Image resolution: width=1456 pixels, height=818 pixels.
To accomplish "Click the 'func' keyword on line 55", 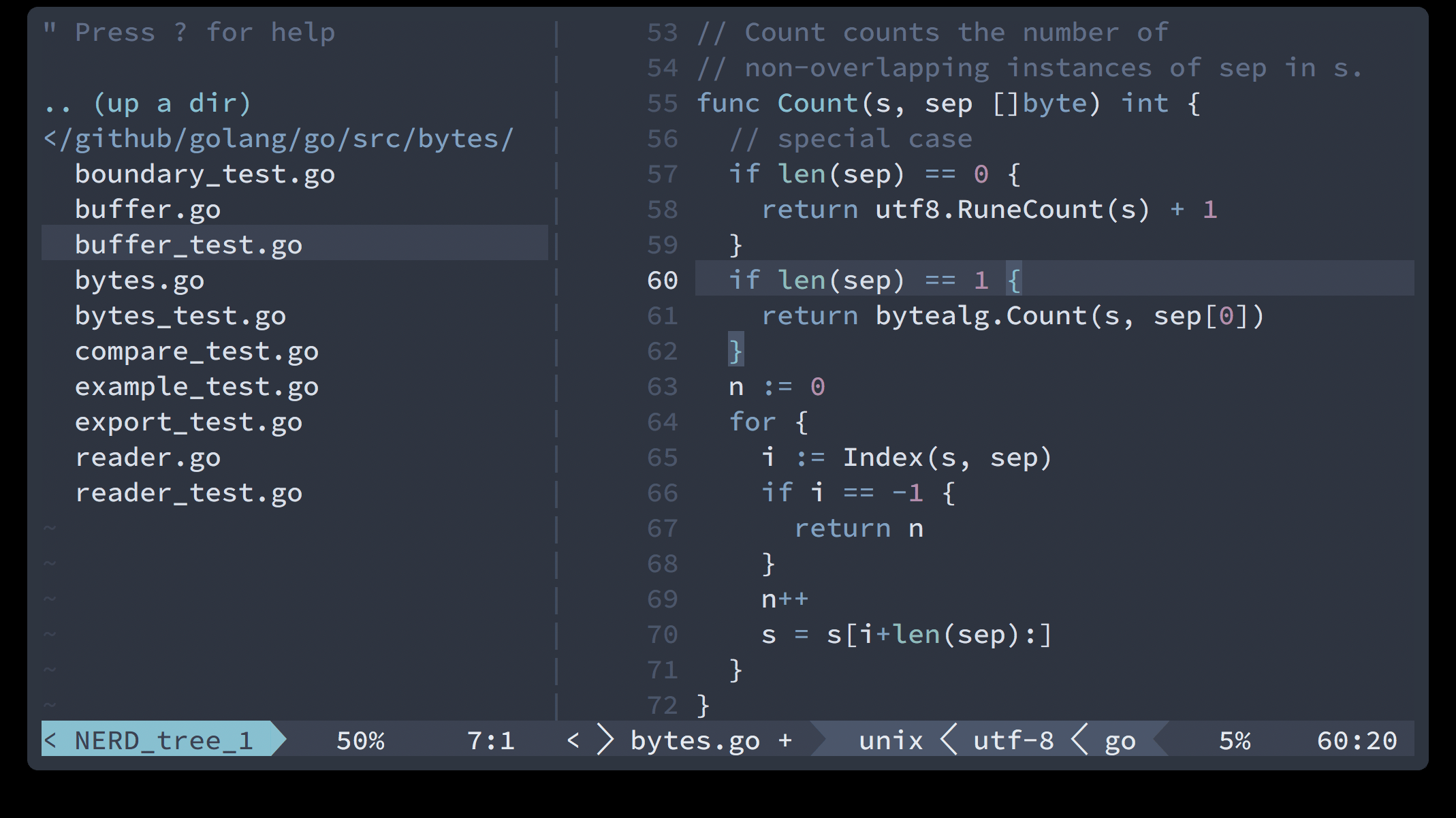I will pyautogui.click(x=727, y=104).
